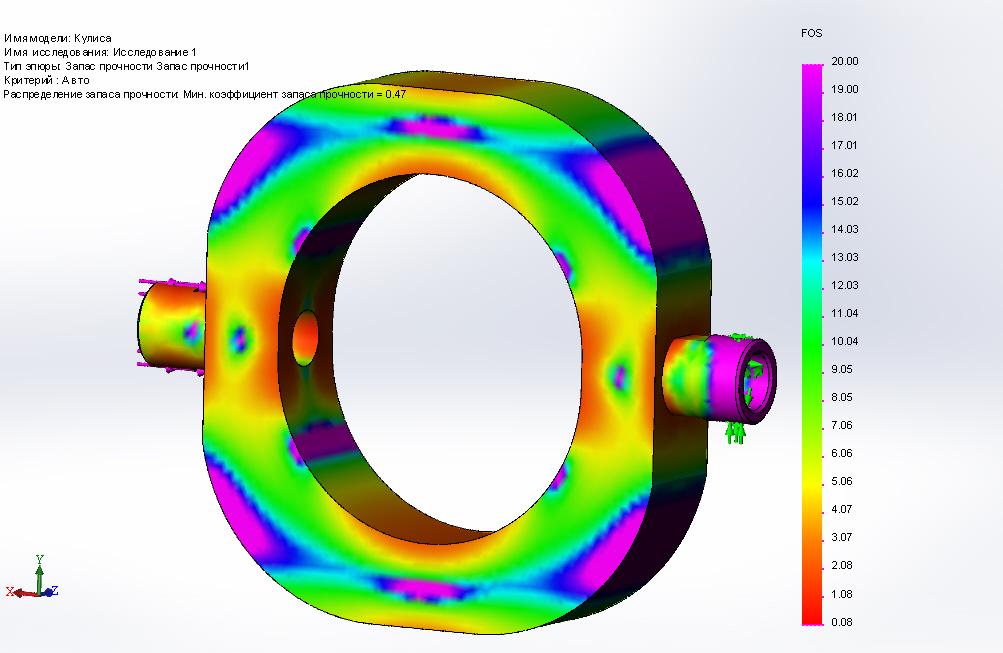Click legend value 19.00
The width and height of the screenshot is (1003, 653).
pyautogui.click(x=844, y=90)
